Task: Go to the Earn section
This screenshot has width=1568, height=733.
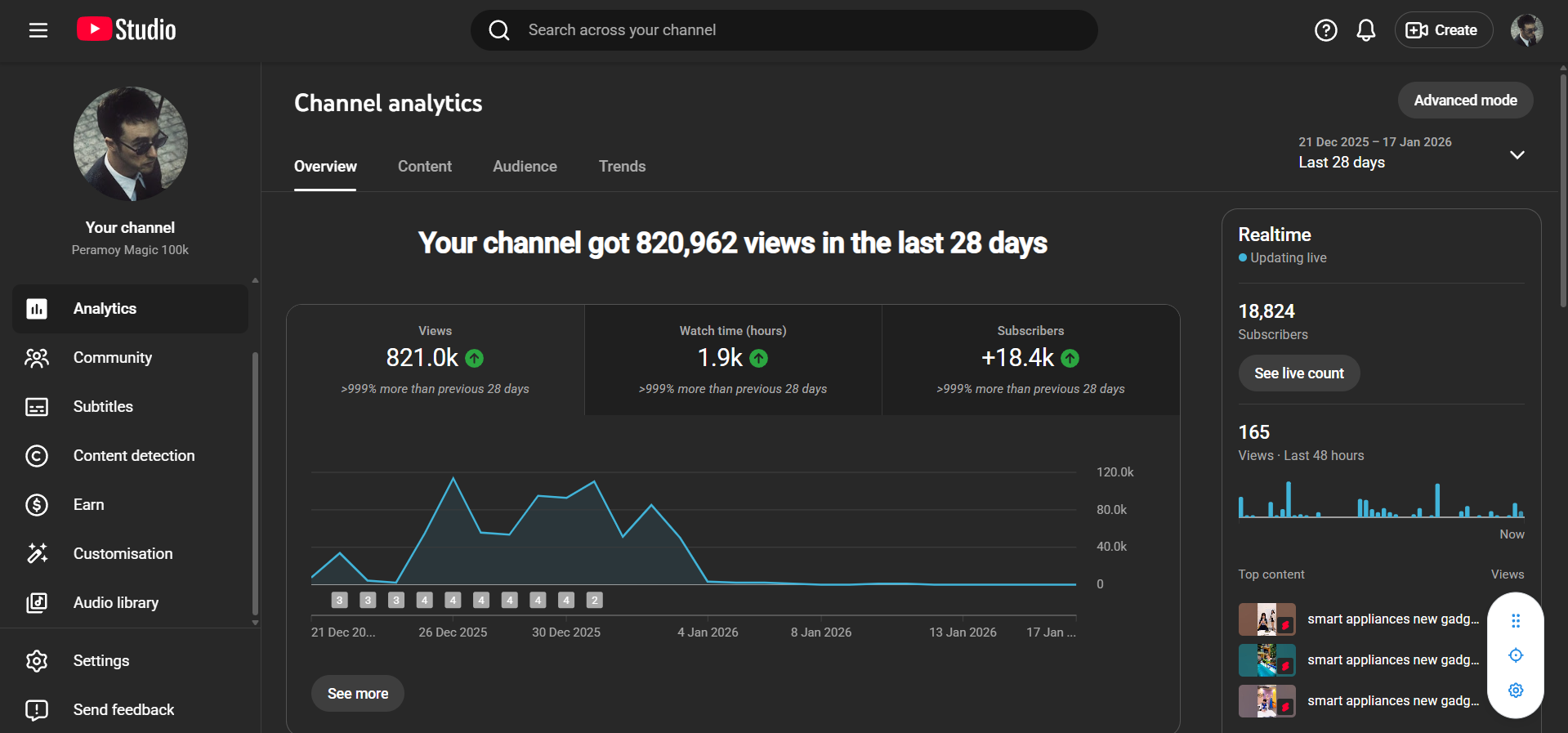Action: pyautogui.click(x=88, y=505)
